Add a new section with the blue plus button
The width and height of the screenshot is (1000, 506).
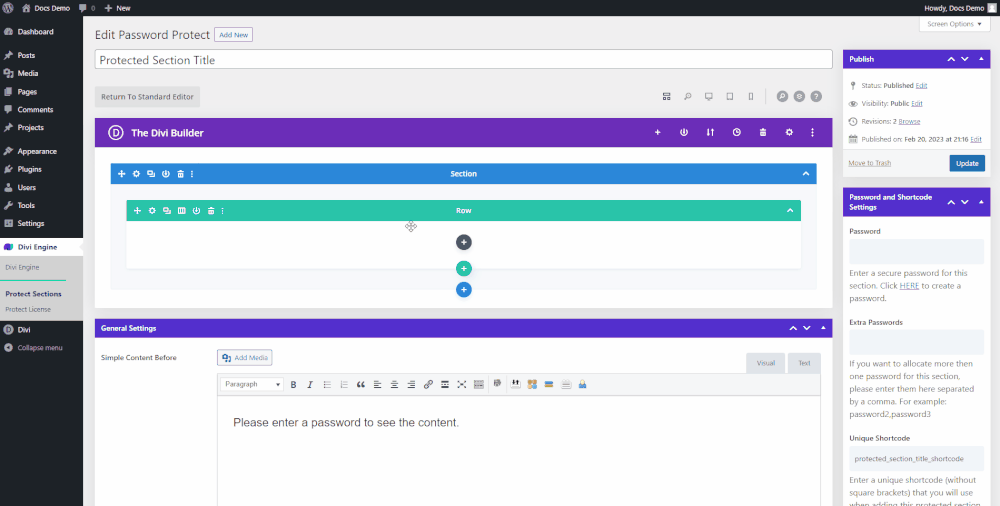463,289
